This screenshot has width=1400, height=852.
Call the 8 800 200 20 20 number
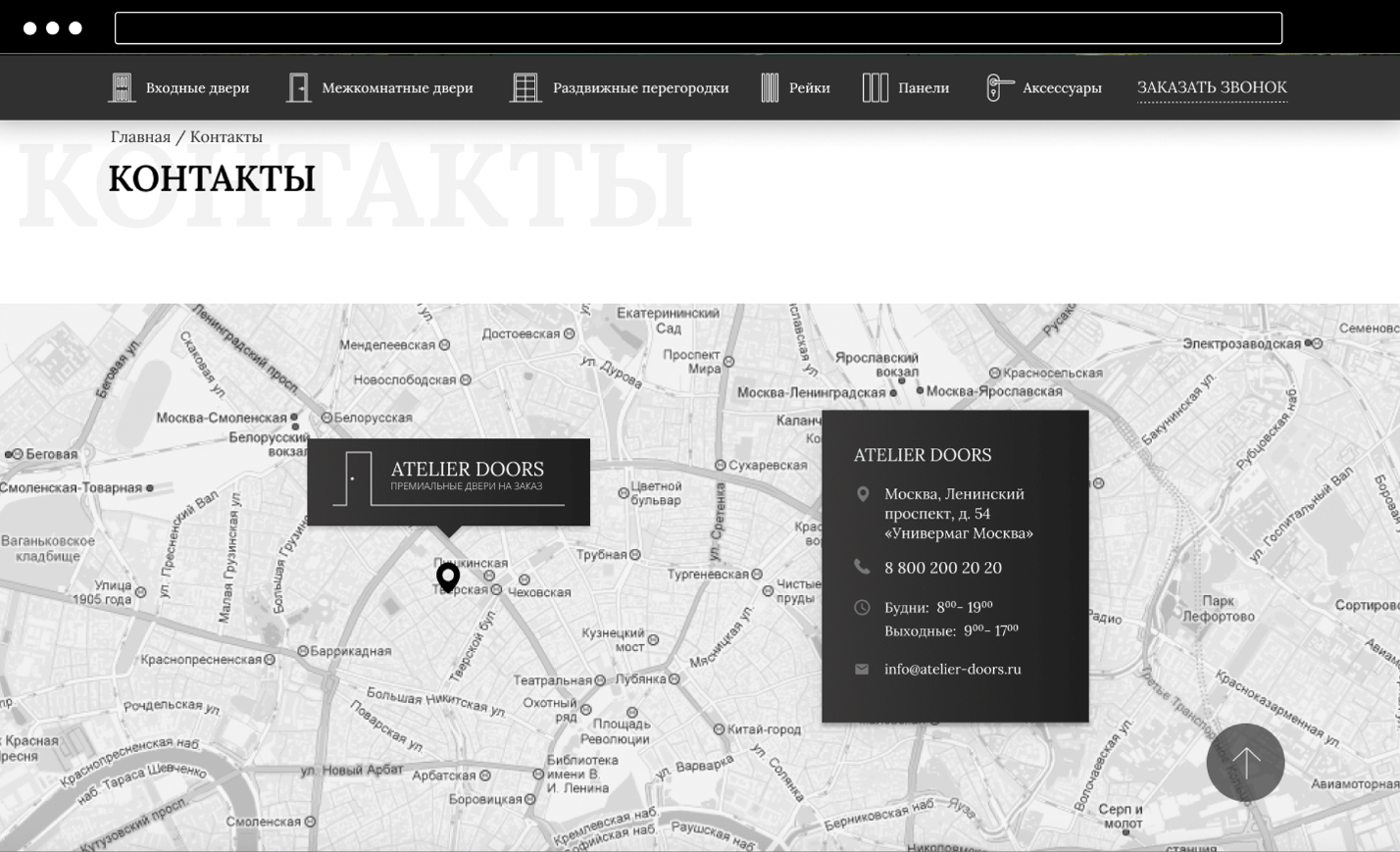pyautogui.click(x=942, y=568)
